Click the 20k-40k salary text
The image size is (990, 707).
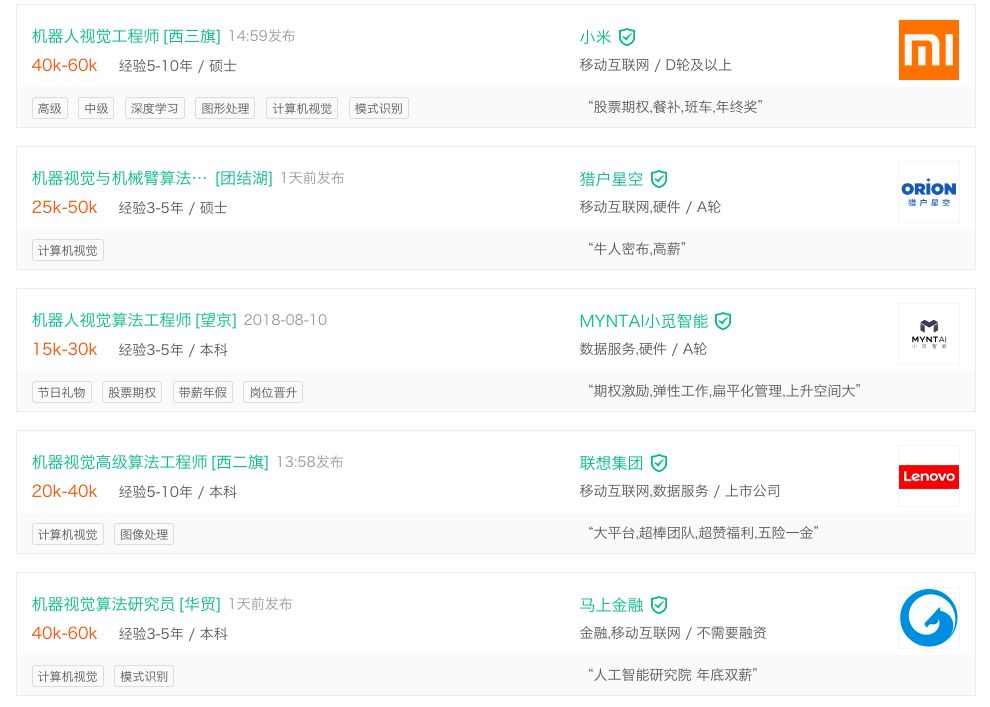[64, 491]
